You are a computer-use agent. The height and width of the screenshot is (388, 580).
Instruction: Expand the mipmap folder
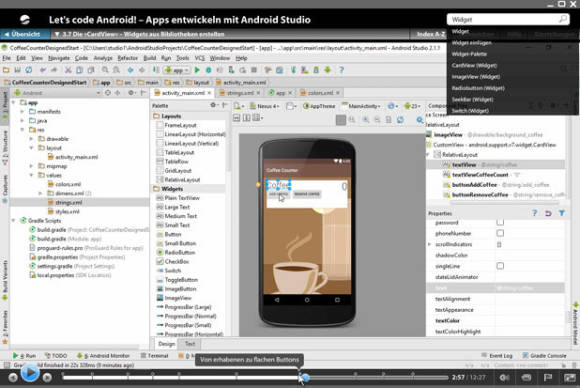tap(31, 166)
